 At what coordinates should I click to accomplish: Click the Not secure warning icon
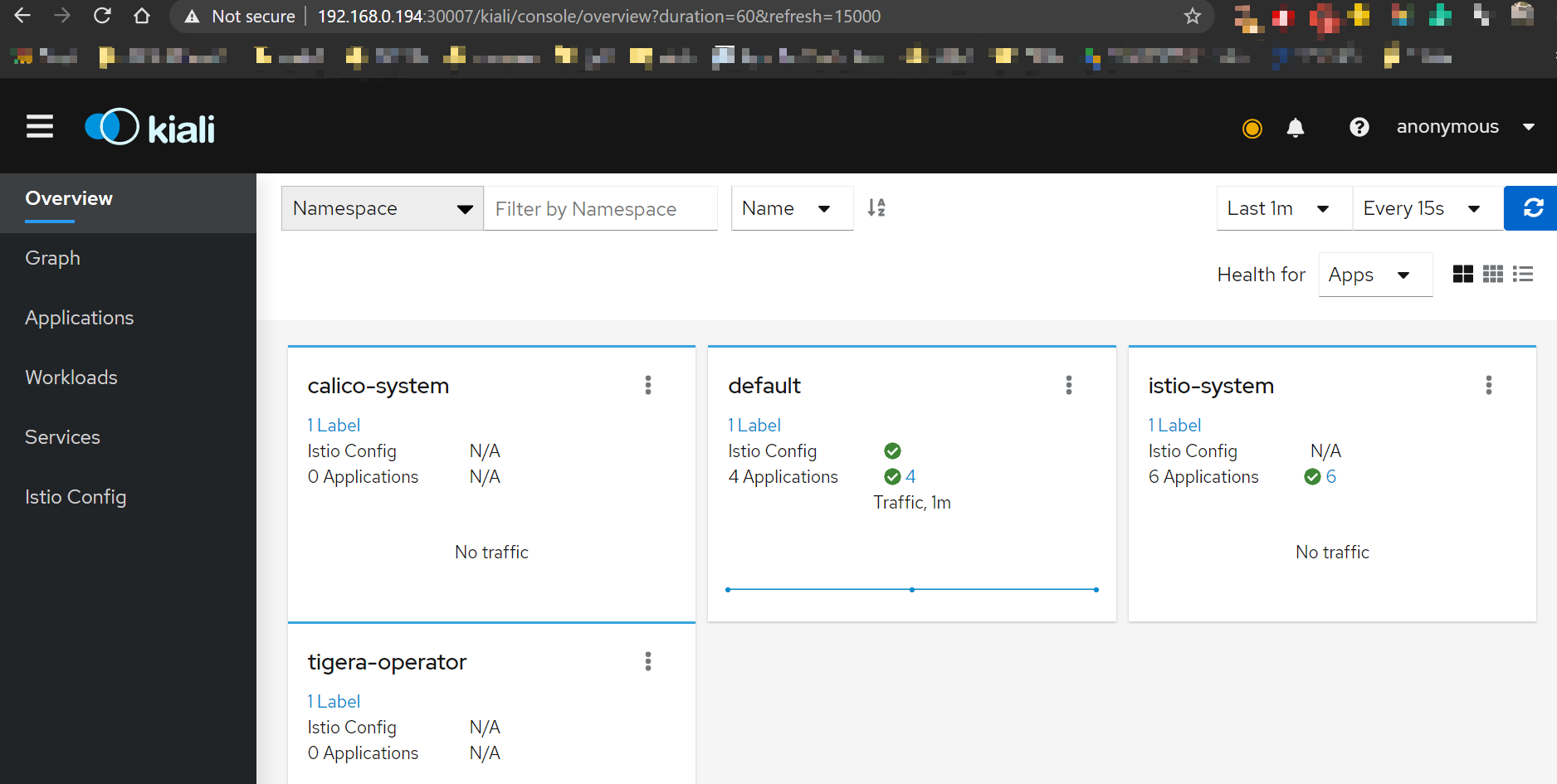pyautogui.click(x=192, y=17)
